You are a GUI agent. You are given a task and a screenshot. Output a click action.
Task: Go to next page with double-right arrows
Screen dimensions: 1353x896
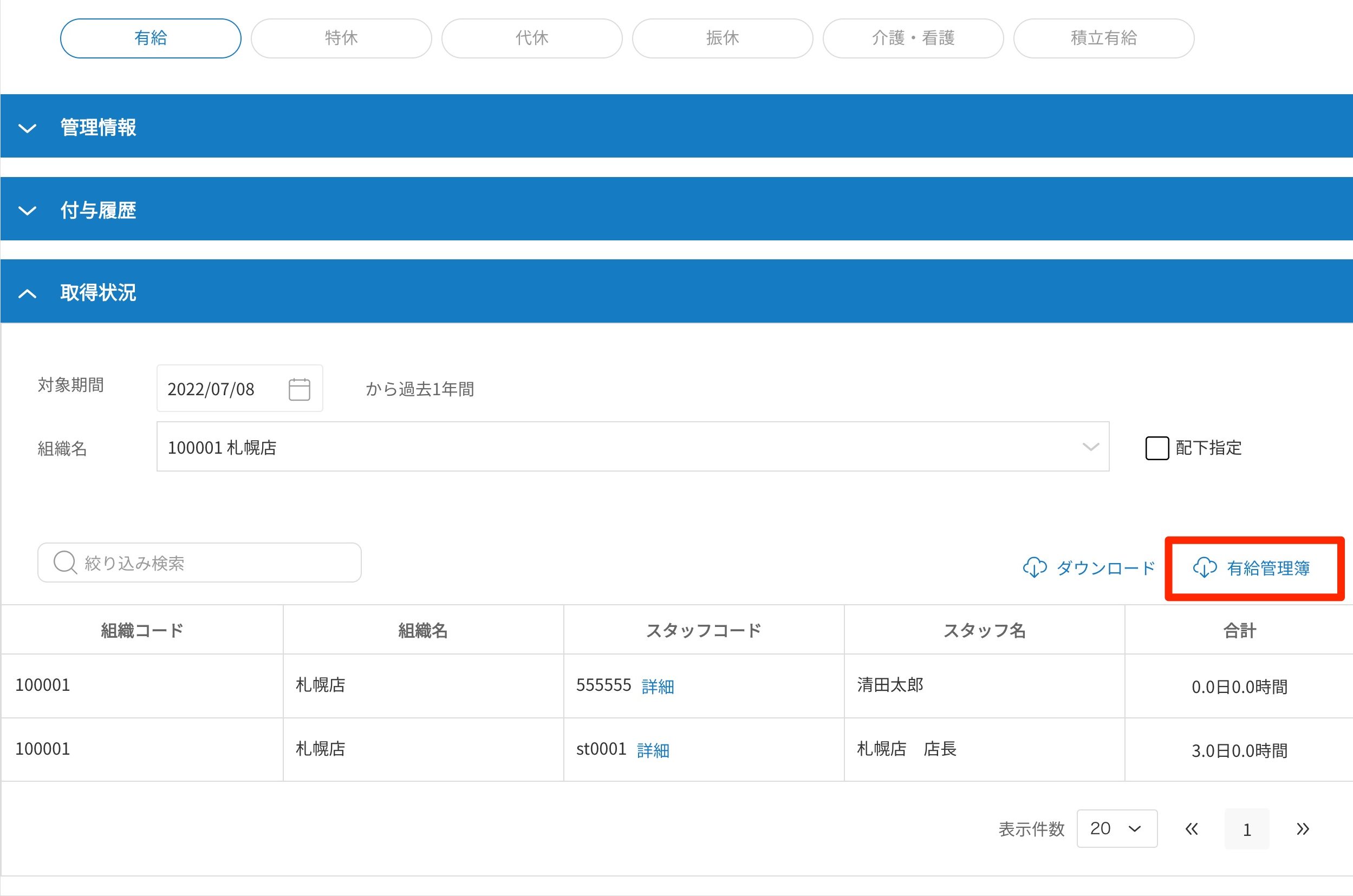pos(1302,828)
